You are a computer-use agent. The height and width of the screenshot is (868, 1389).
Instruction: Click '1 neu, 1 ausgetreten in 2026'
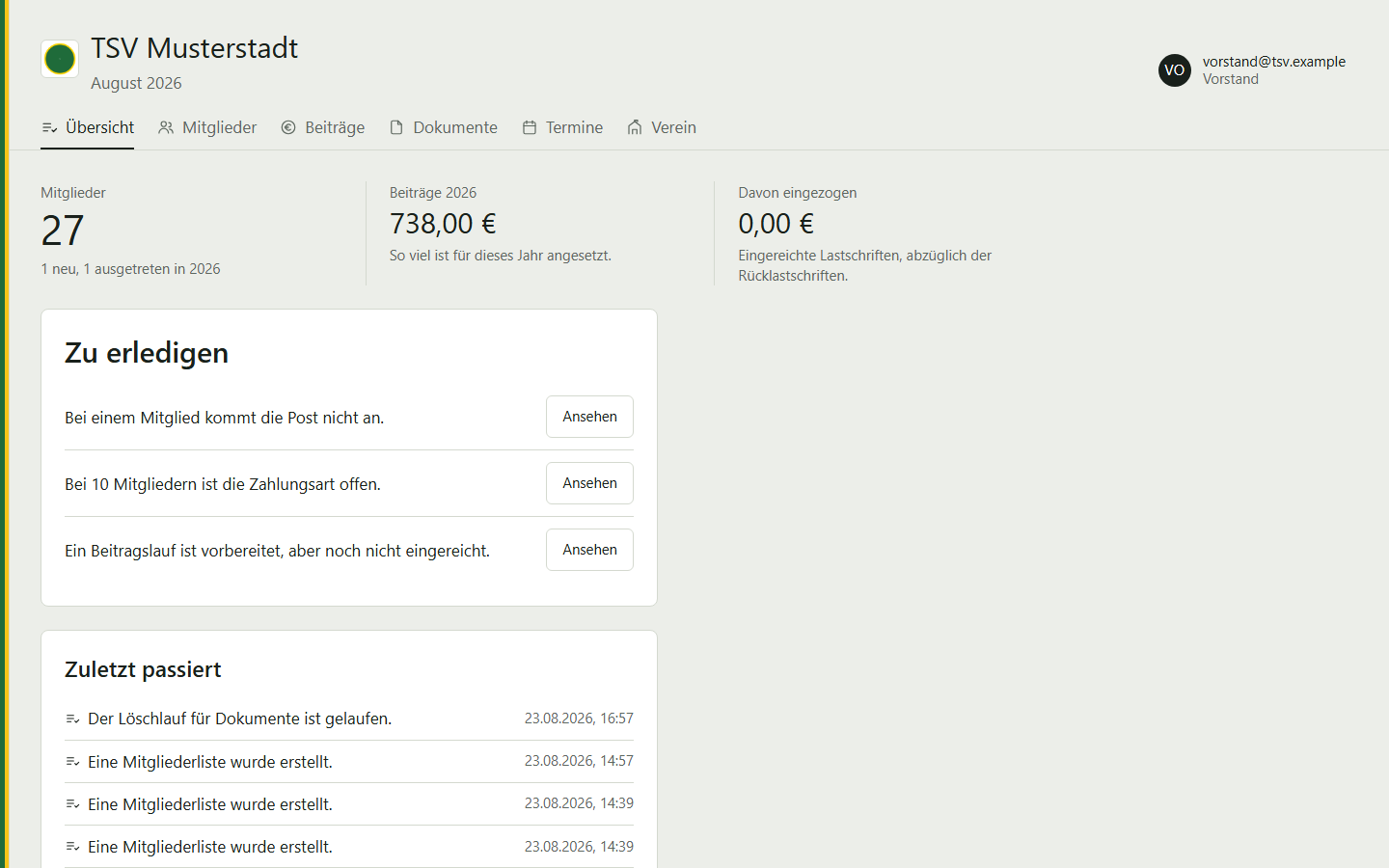coord(130,269)
